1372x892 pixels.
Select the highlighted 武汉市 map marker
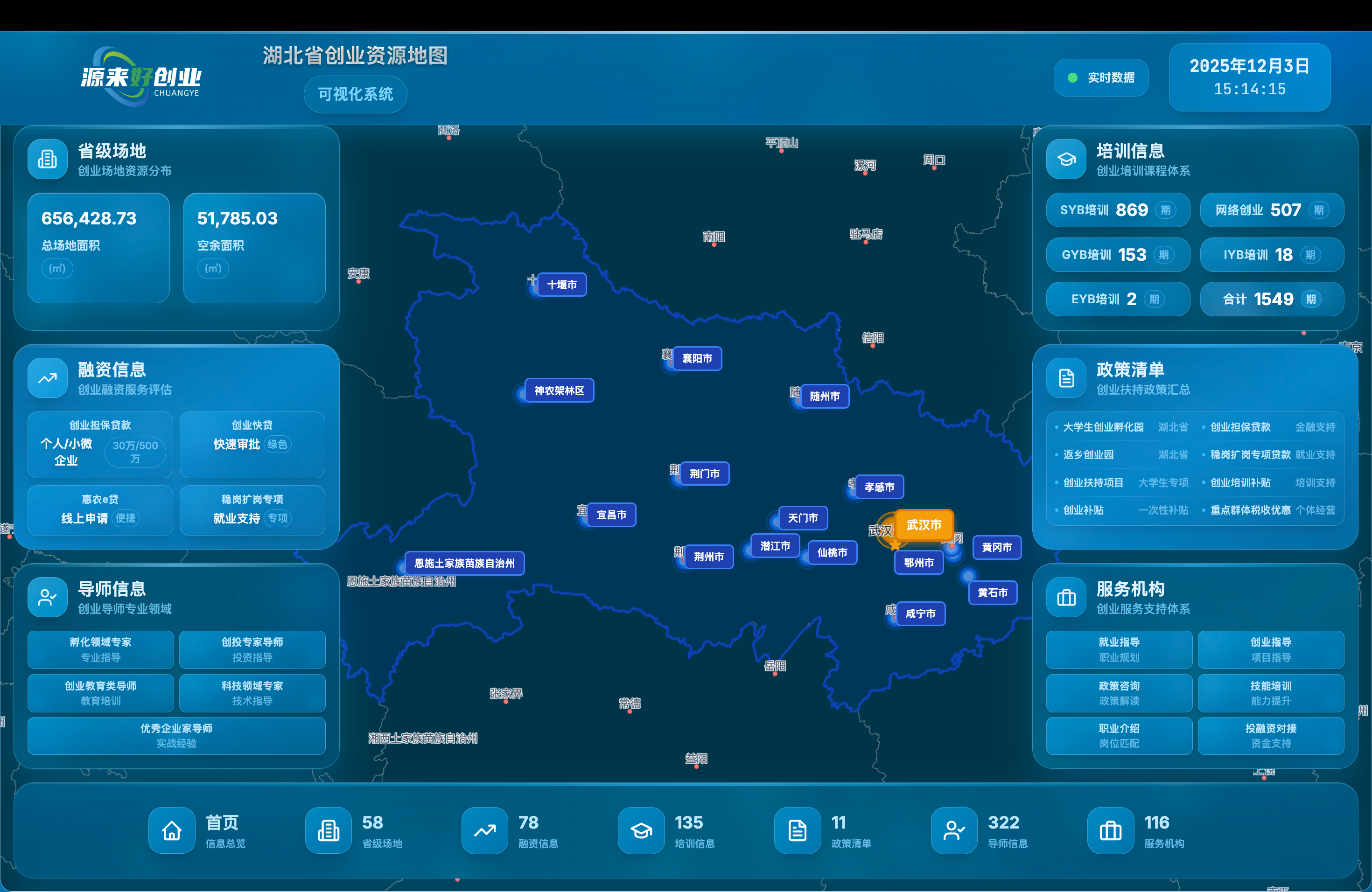click(924, 525)
